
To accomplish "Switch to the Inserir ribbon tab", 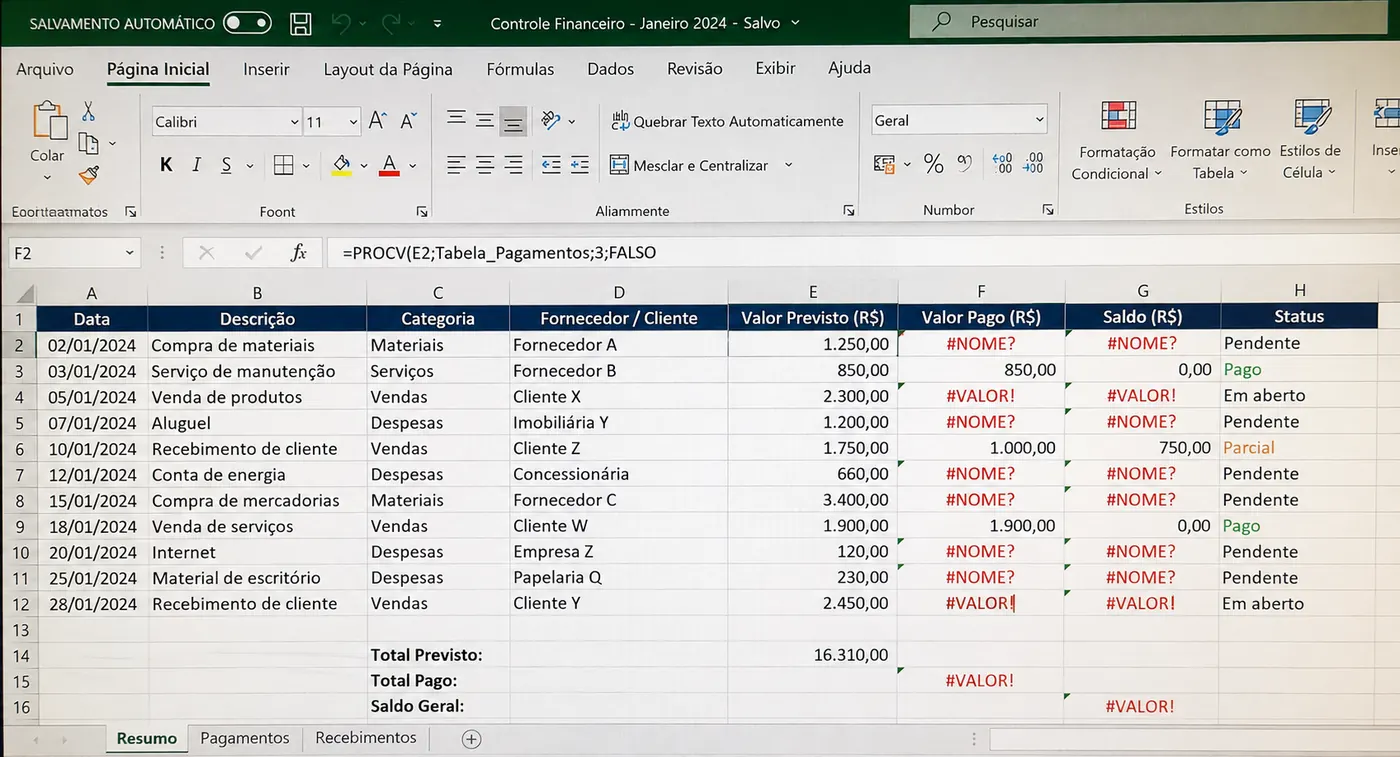I will pos(266,69).
